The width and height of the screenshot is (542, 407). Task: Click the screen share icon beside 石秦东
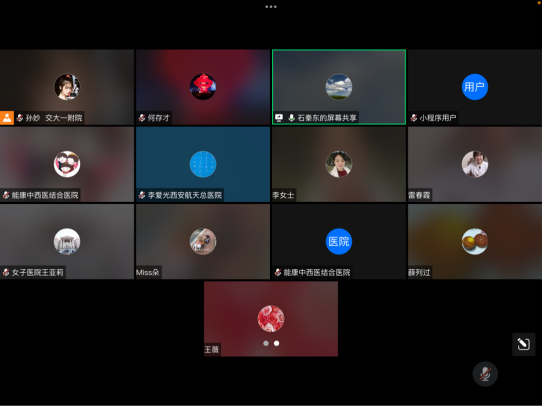pyautogui.click(x=279, y=118)
